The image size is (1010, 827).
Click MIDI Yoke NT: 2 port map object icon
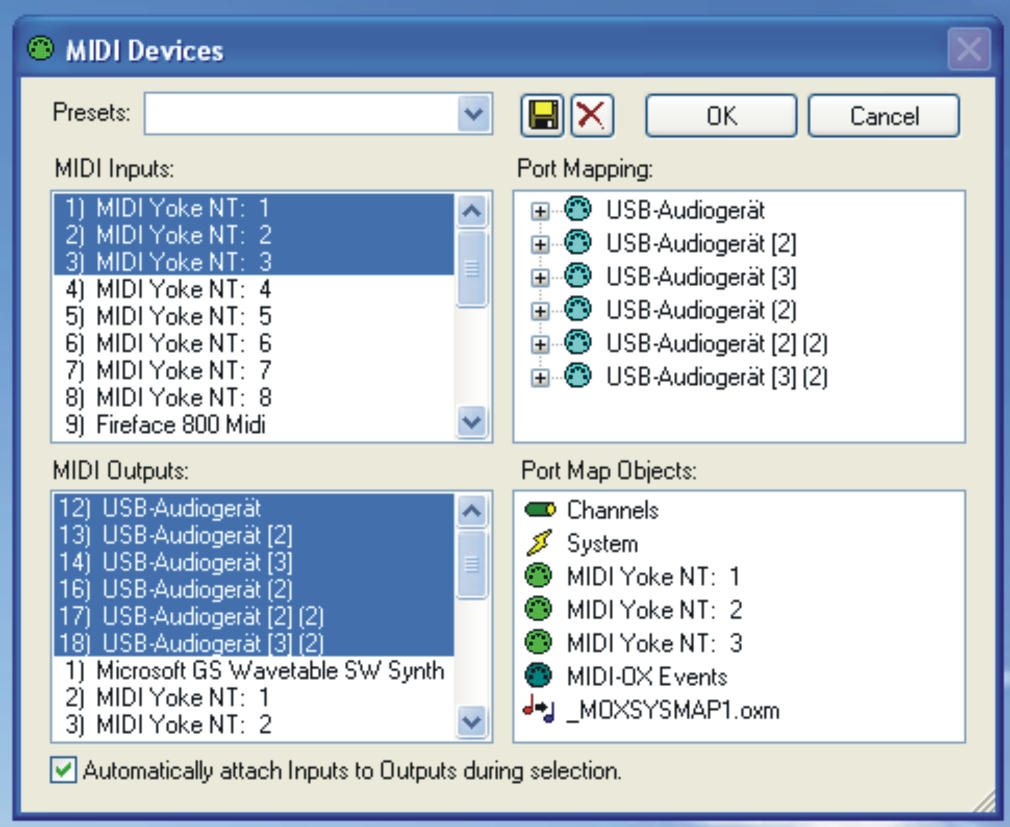click(540, 610)
